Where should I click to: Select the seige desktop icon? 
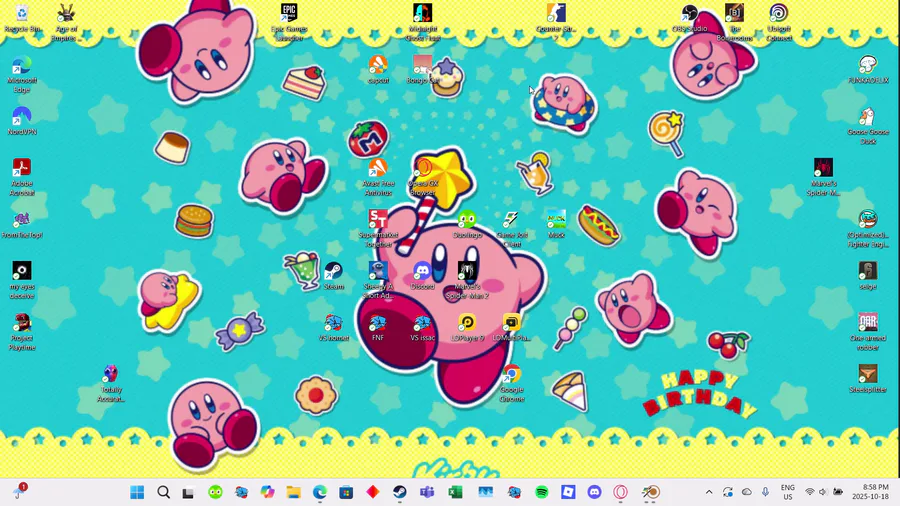(868, 276)
